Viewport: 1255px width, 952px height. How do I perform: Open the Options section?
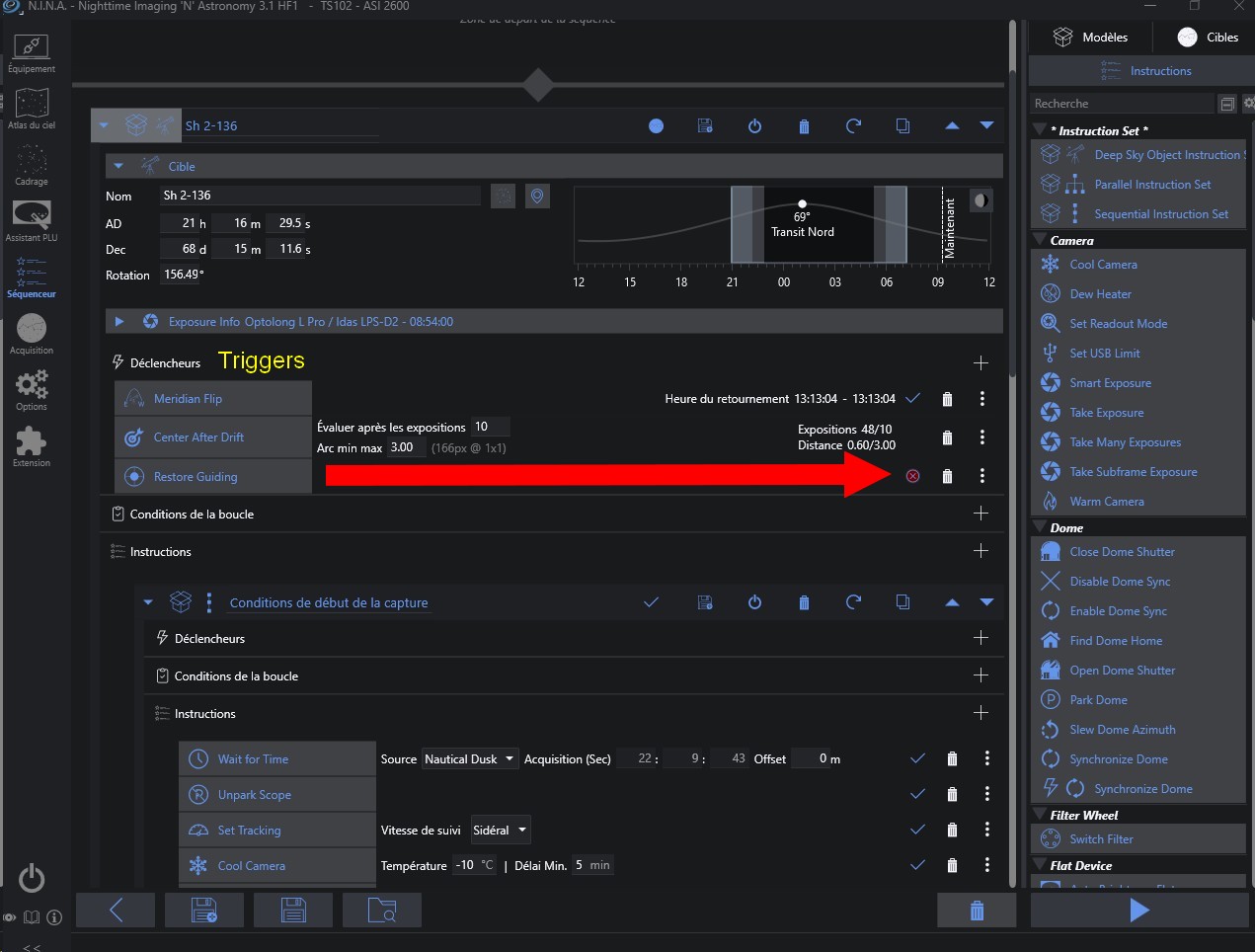[32, 391]
